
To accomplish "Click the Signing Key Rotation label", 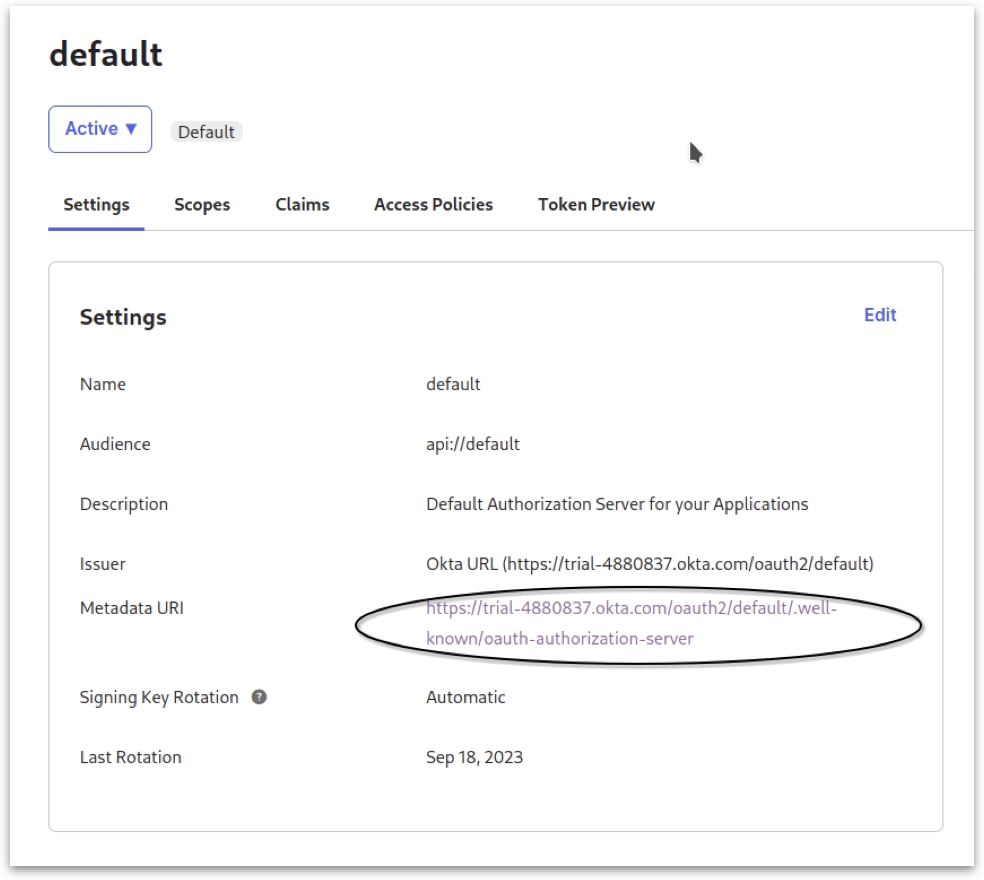I will tap(159, 697).
